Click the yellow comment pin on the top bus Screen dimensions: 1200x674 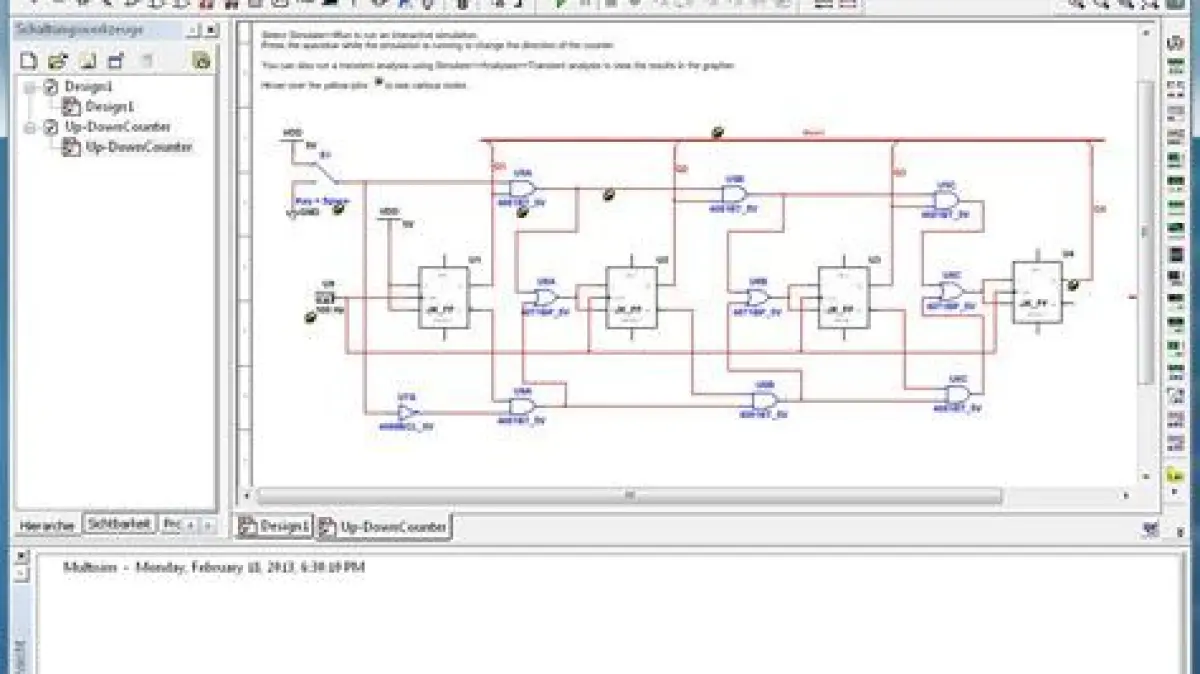[717, 132]
